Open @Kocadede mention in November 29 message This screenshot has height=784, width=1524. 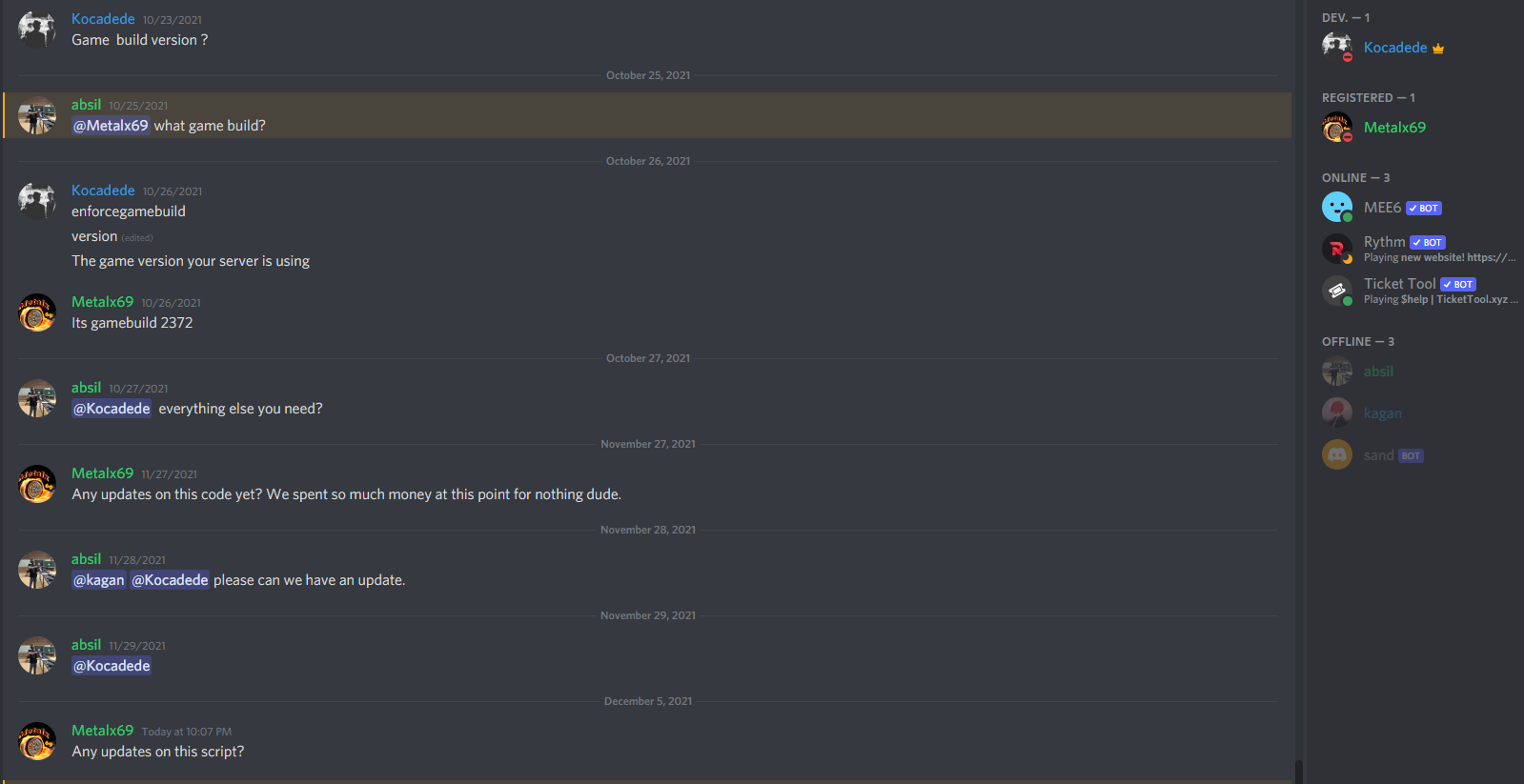[x=112, y=666]
